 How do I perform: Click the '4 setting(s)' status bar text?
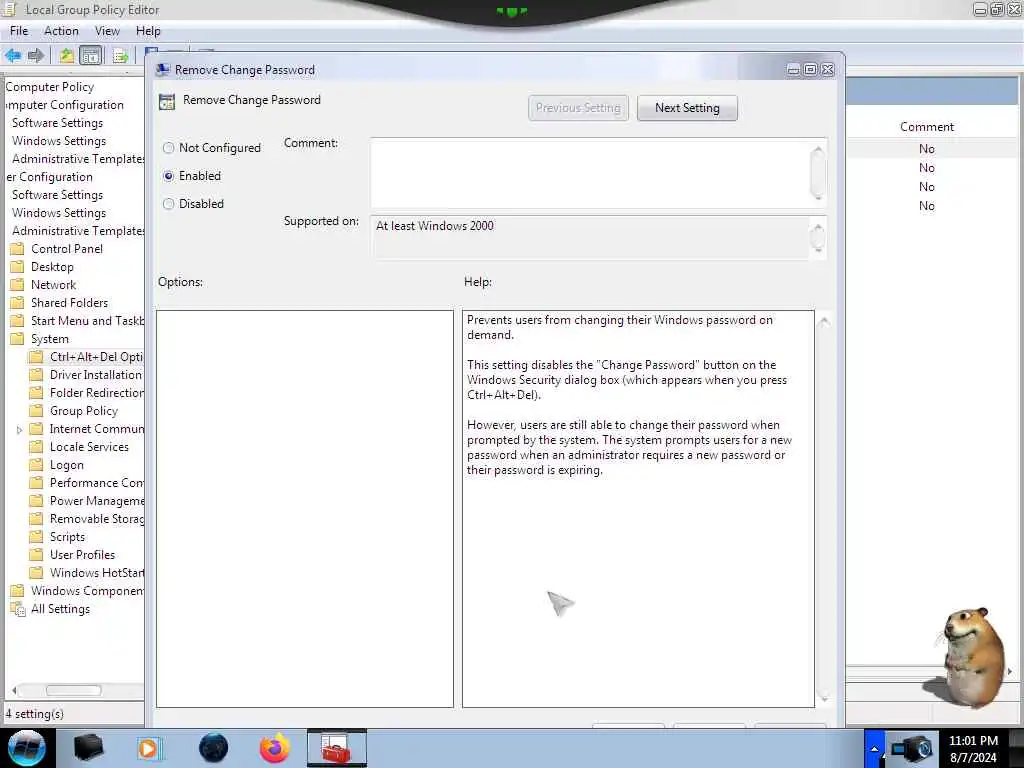pyautogui.click(x=35, y=714)
